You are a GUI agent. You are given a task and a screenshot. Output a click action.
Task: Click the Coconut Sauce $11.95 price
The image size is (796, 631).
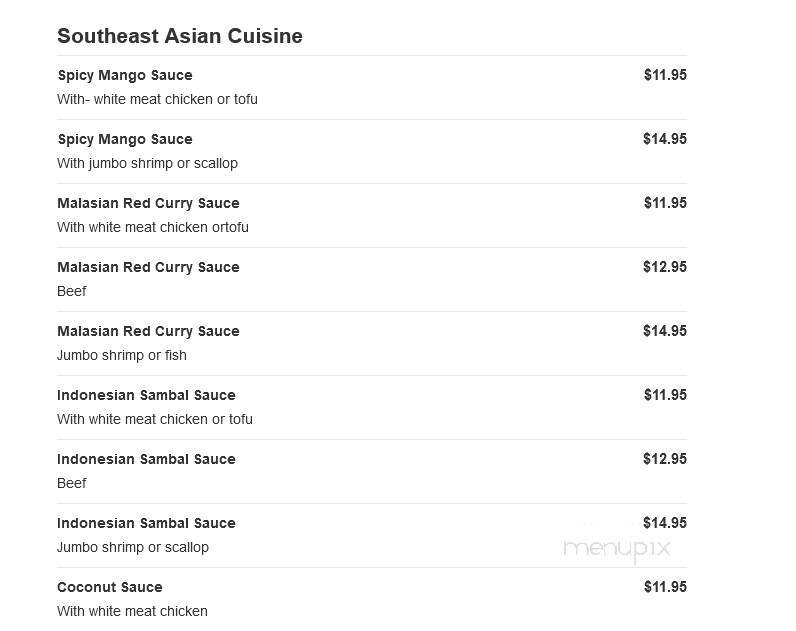click(665, 587)
